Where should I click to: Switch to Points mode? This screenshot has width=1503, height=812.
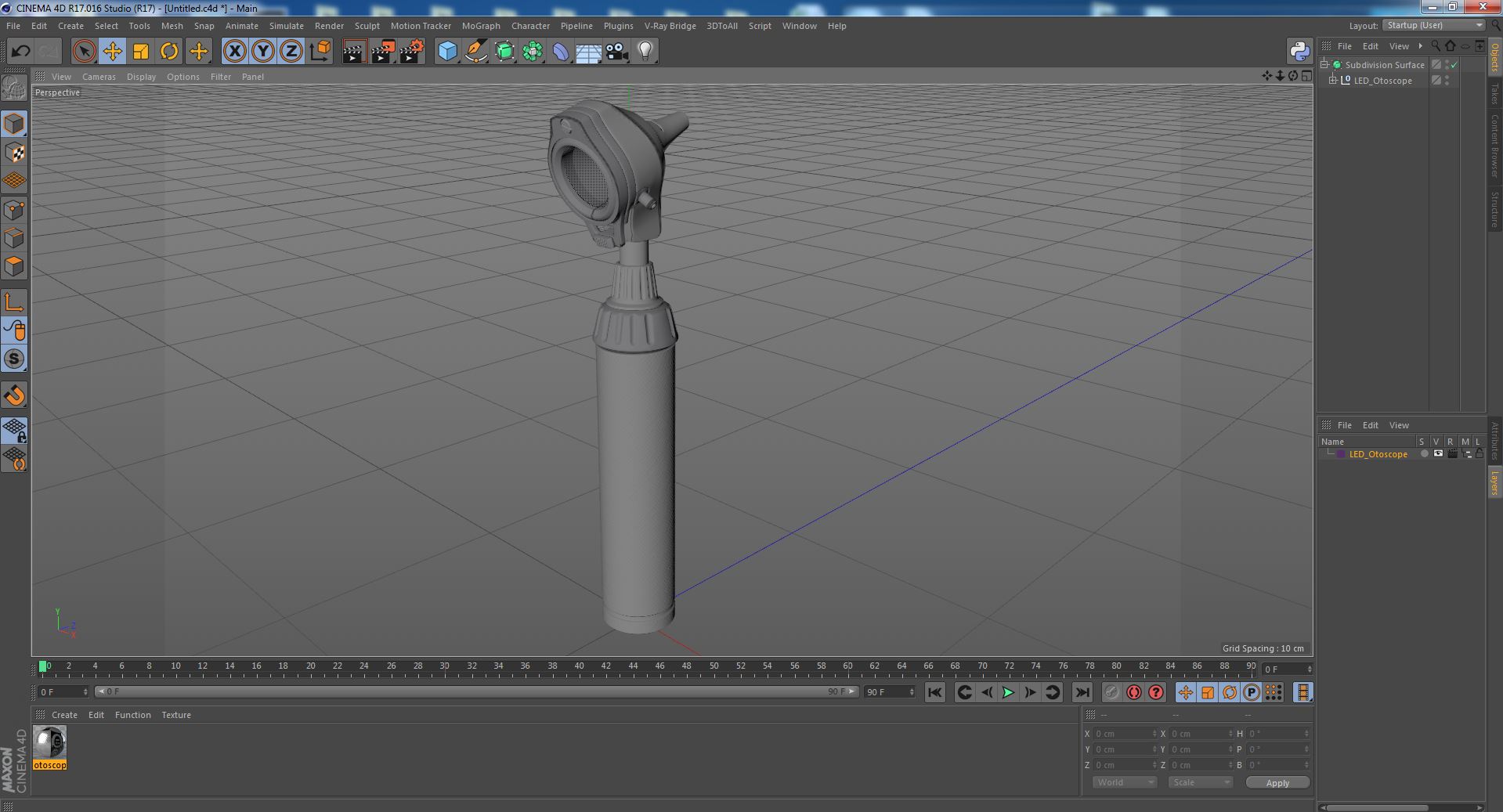pos(14,210)
